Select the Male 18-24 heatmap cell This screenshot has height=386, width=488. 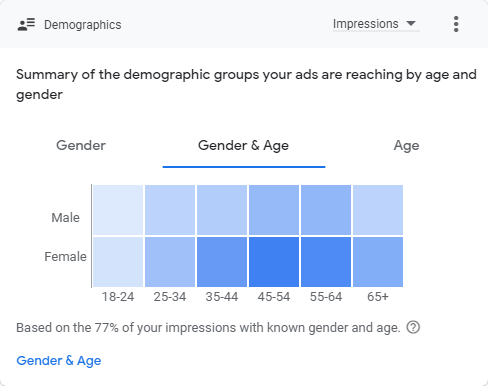coord(118,210)
